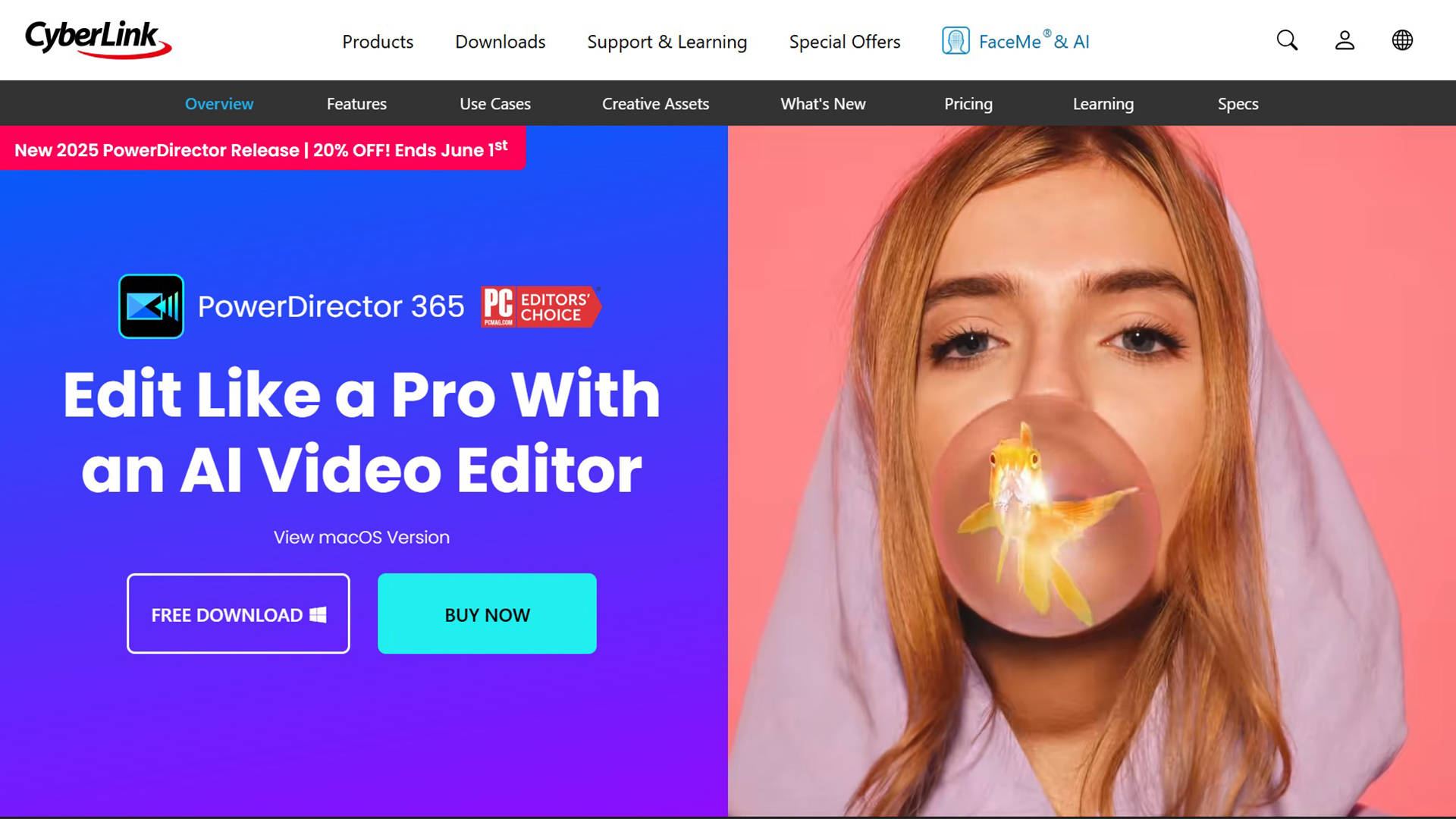Screen dimensions: 1456x819
Task: Open the Pricing tab
Action: [x=968, y=104]
